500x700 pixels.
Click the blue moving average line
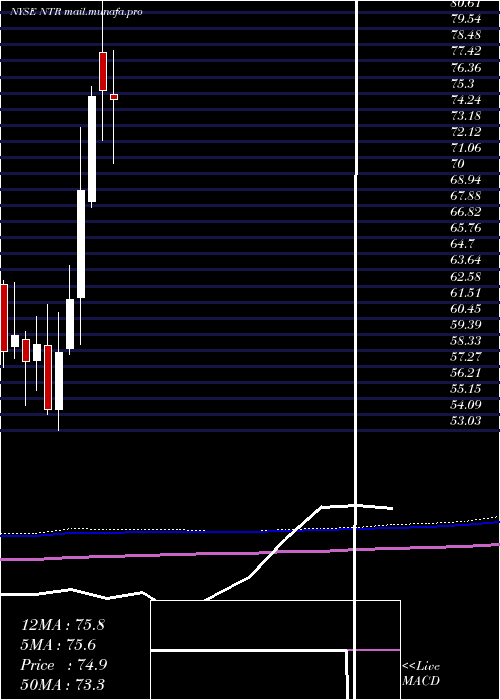(x=250, y=531)
